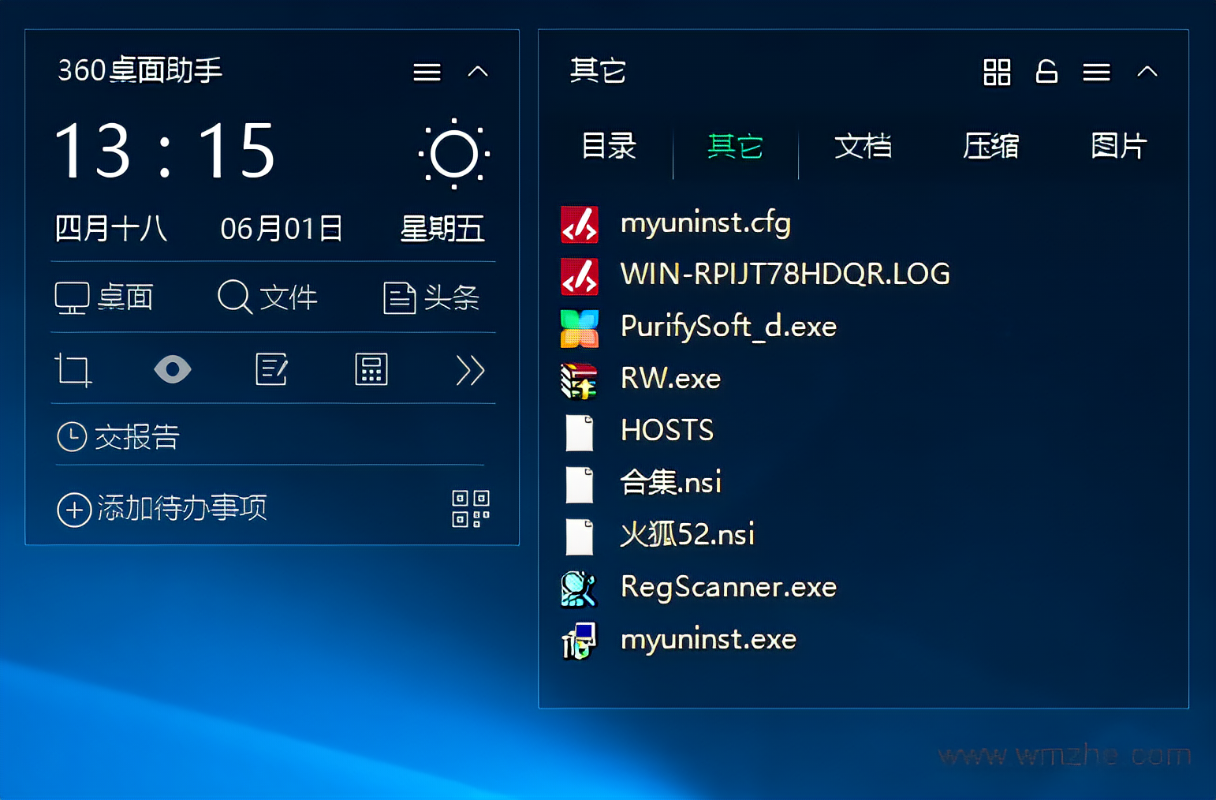
Task: Open the 文件 file search
Action: tap(267, 297)
